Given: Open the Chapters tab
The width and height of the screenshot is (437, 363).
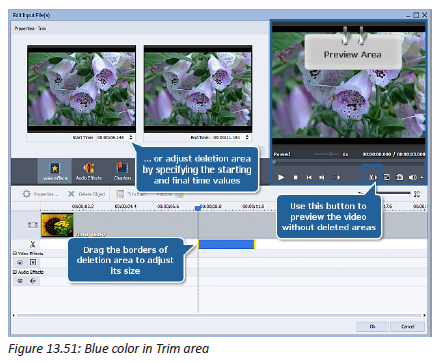Looking at the screenshot, I should coord(122,171).
